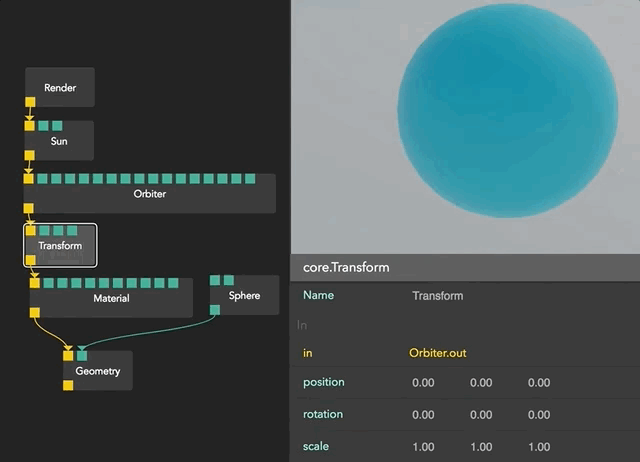Click the Orbiter node's last teal port
The height and width of the screenshot is (462, 640).
pos(250,179)
